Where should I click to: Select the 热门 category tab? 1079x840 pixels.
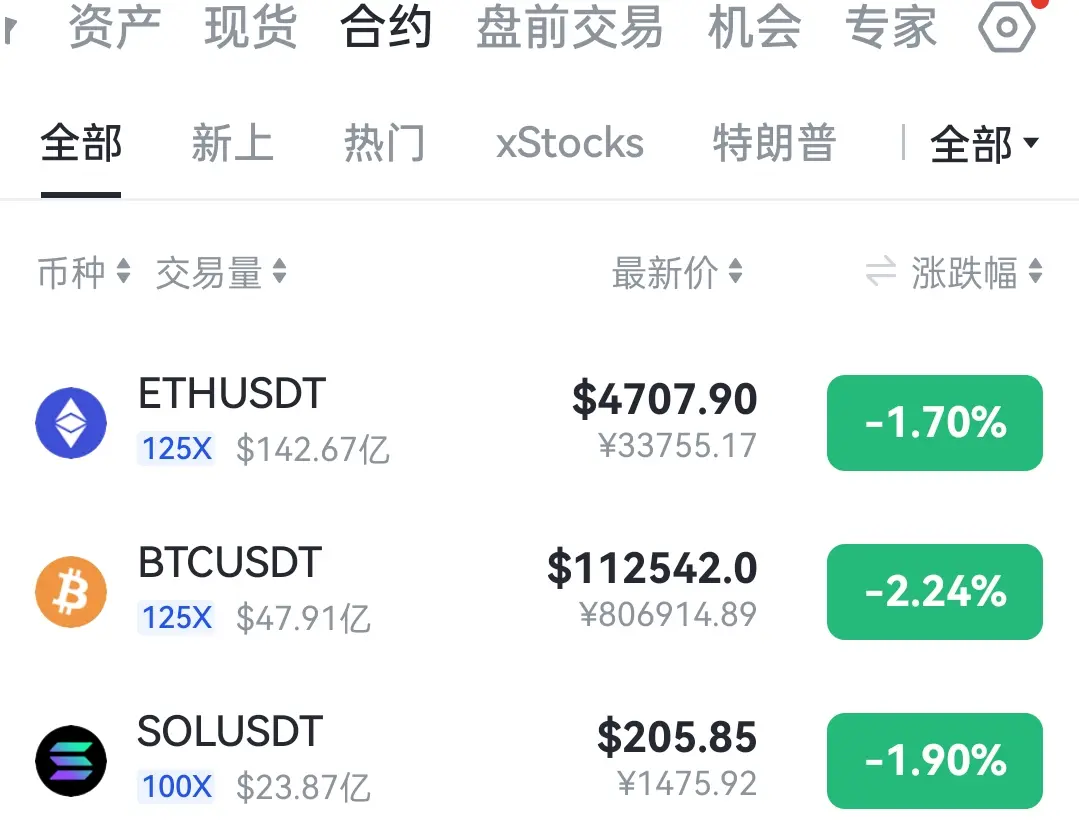click(x=385, y=143)
